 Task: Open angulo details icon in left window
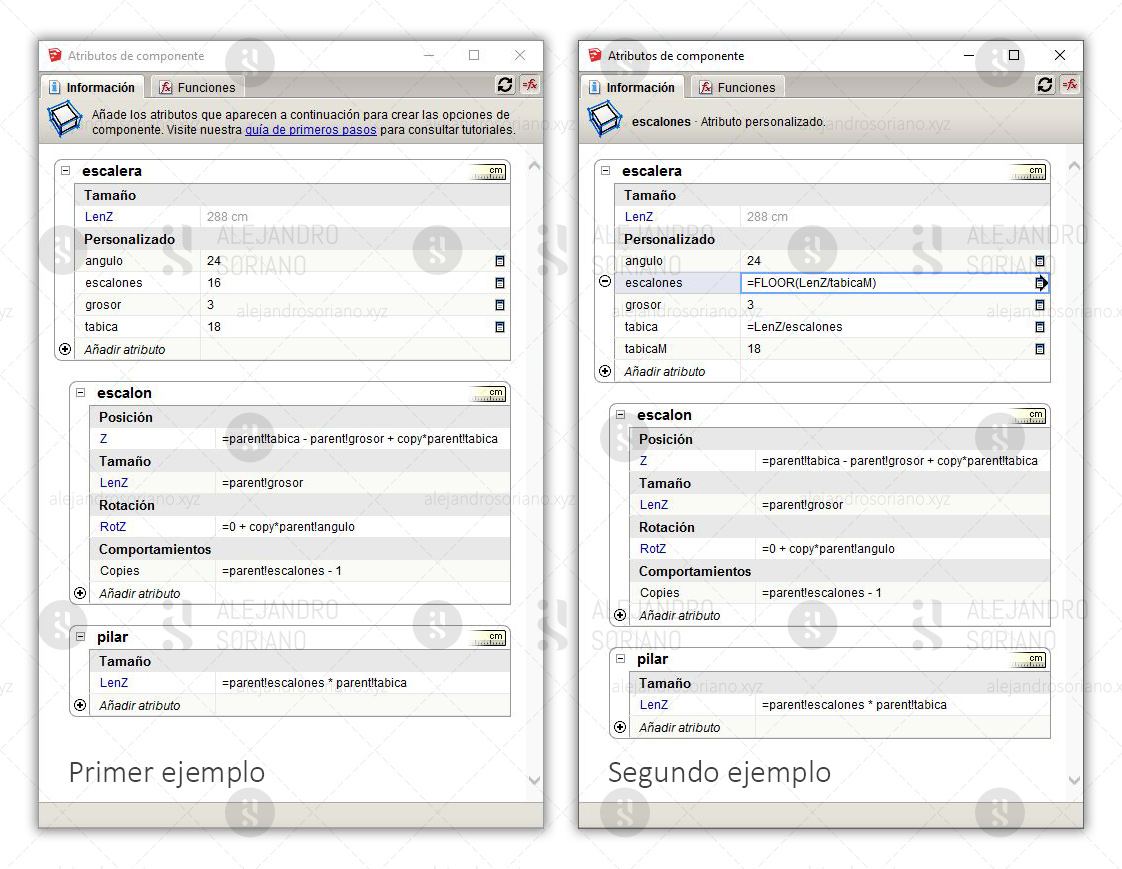point(500,261)
